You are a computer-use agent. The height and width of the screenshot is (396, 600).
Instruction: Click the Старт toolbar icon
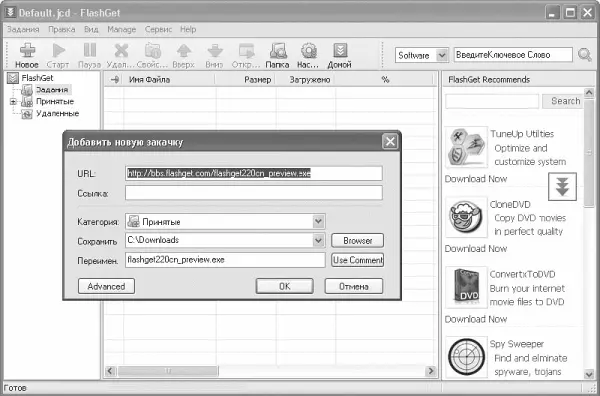click(59, 51)
